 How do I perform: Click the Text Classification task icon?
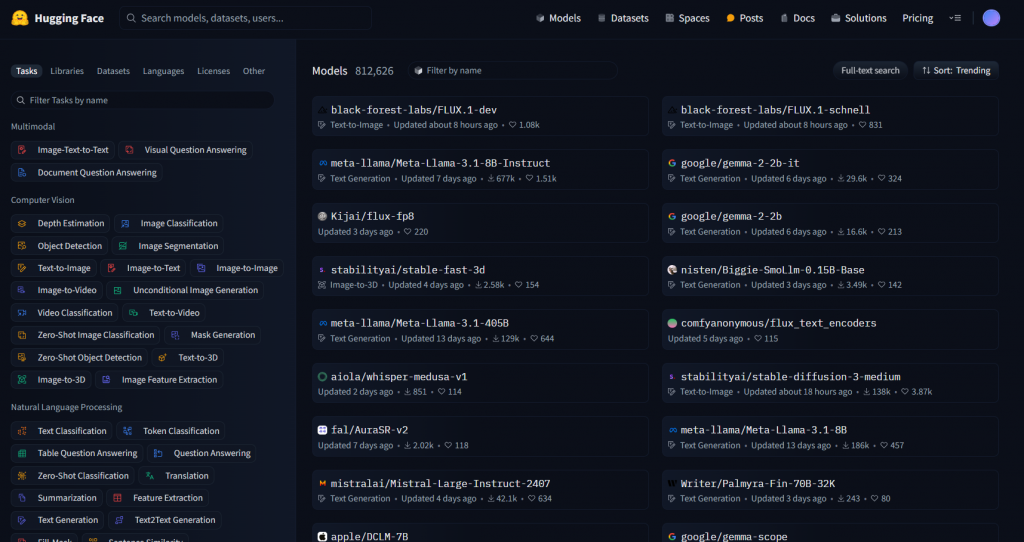[22, 431]
